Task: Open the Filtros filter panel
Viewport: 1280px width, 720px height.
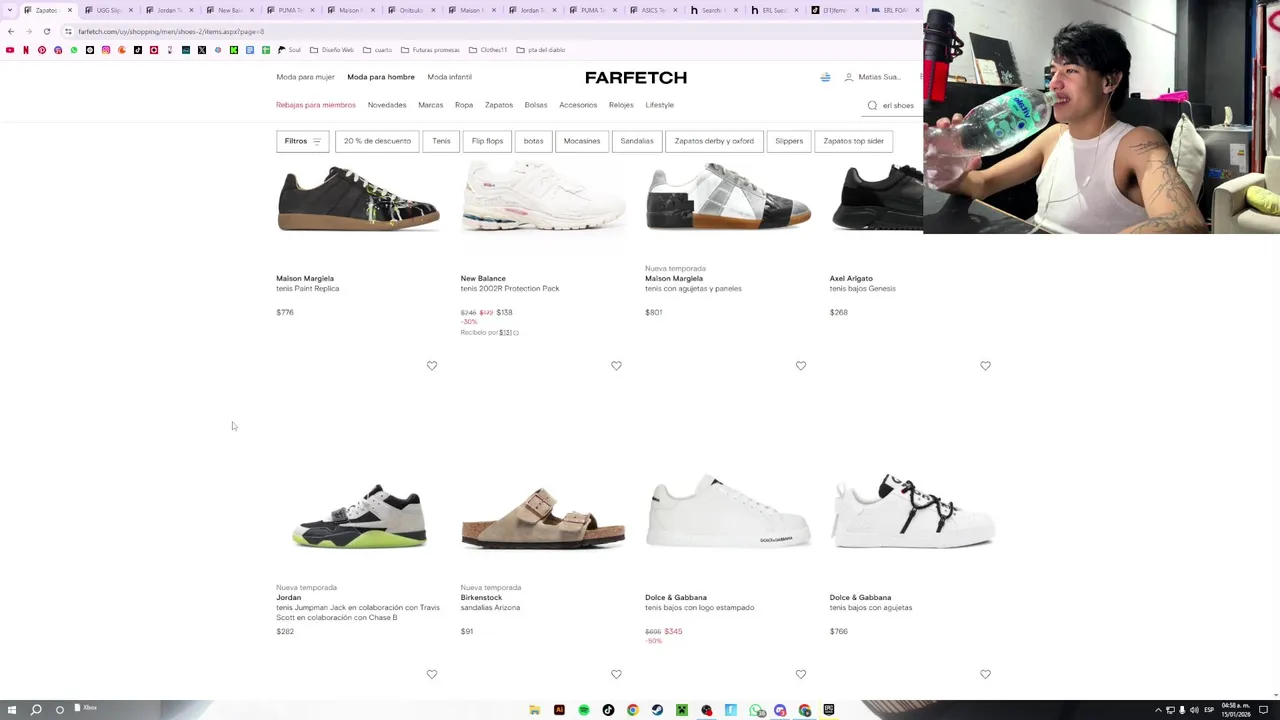Action: [x=302, y=141]
